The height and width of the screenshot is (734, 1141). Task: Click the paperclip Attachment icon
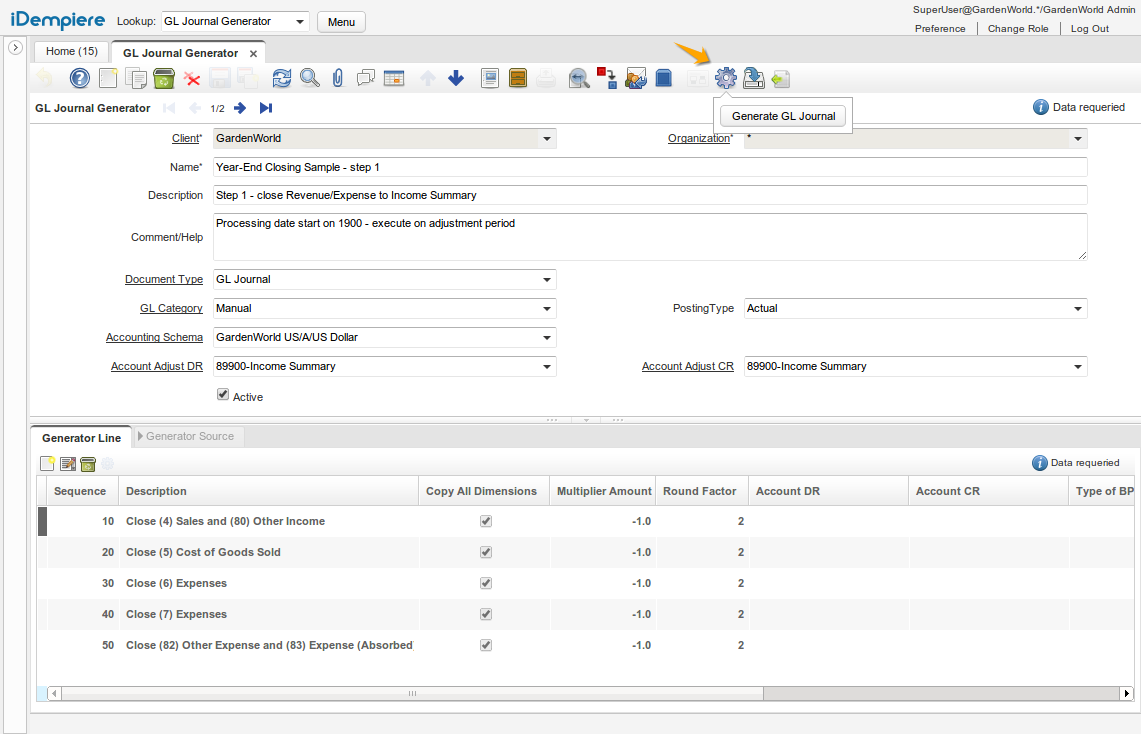click(x=338, y=78)
